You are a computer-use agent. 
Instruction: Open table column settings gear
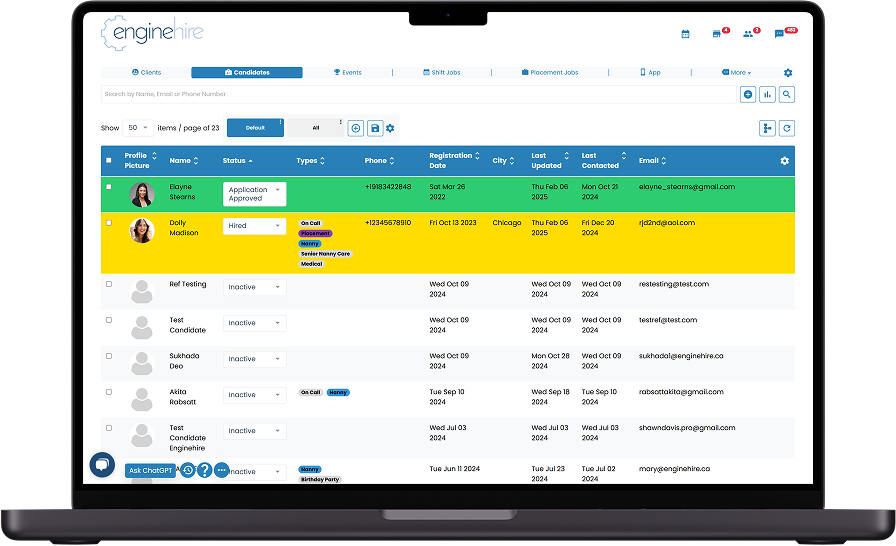tap(785, 161)
